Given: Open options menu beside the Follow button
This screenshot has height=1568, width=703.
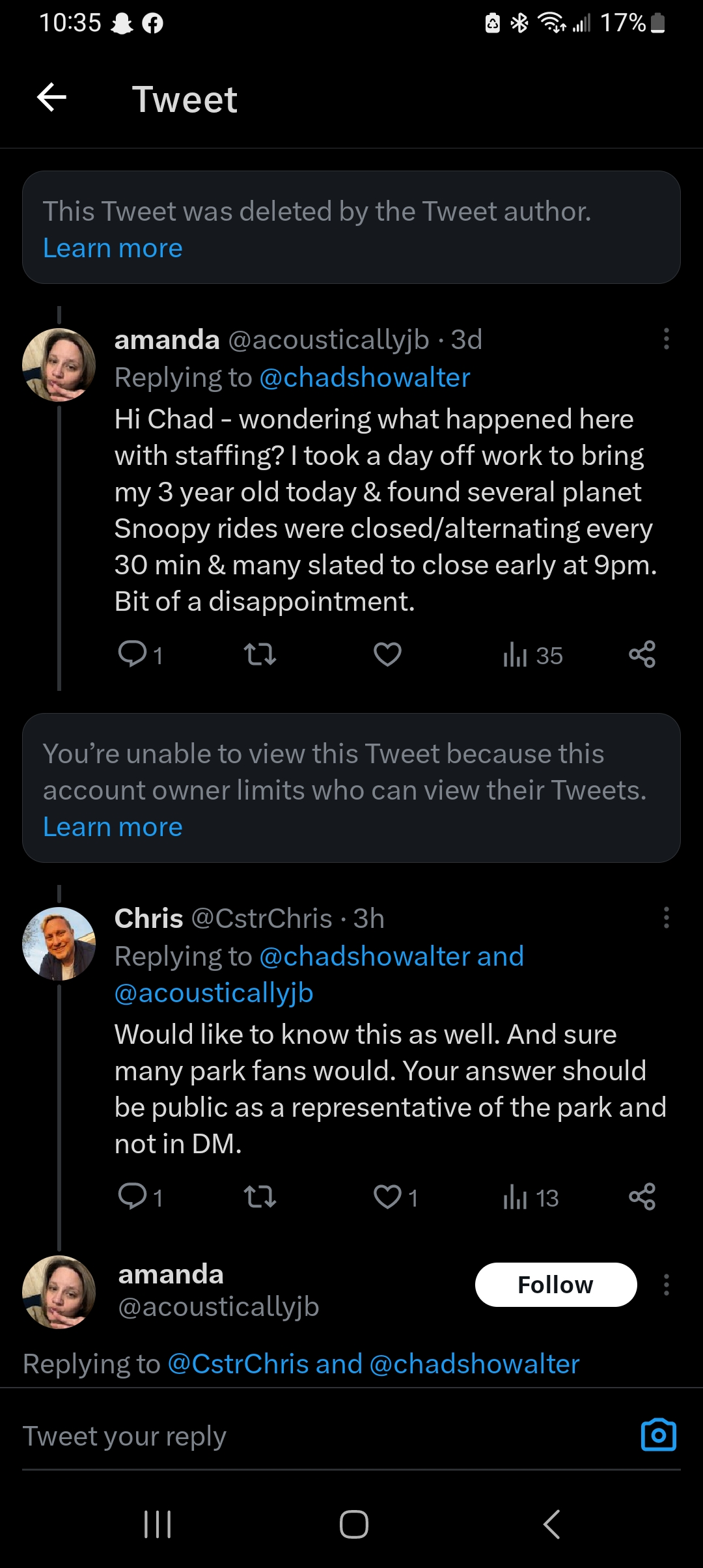Looking at the screenshot, I should click(666, 1285).
